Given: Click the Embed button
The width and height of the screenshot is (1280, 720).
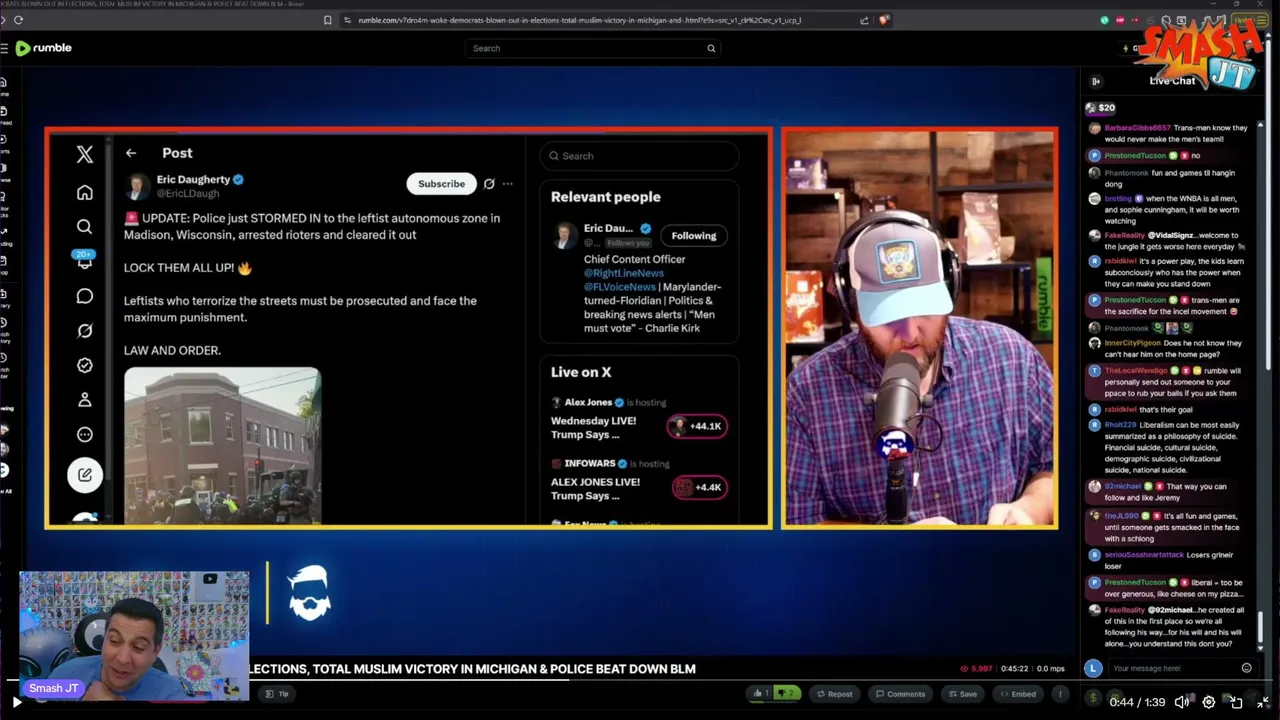Looking at the screenshot, I should [x=1017, y=694].
